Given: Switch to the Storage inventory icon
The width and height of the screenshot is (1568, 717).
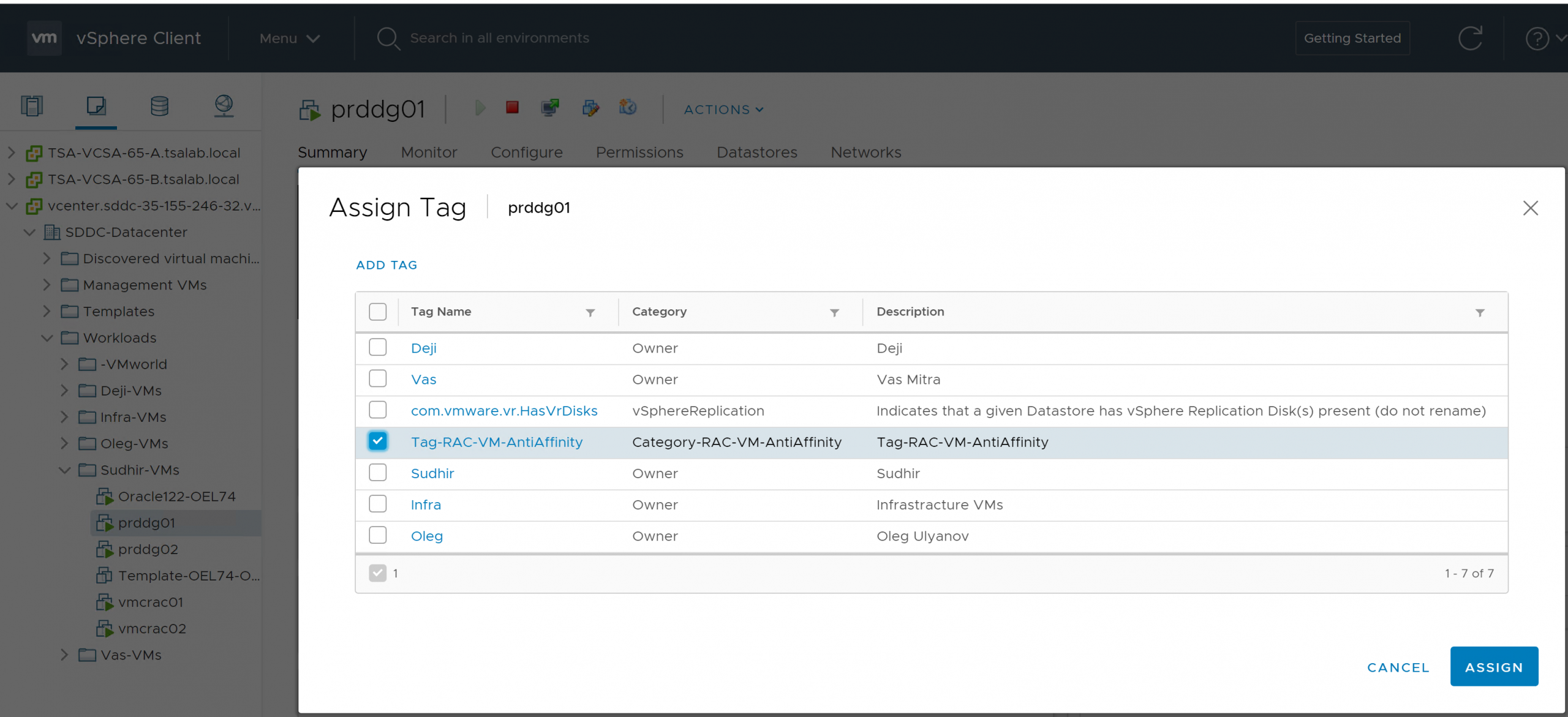Looking at the screenshot, I should pyautogui.click(x=159, y=106).
